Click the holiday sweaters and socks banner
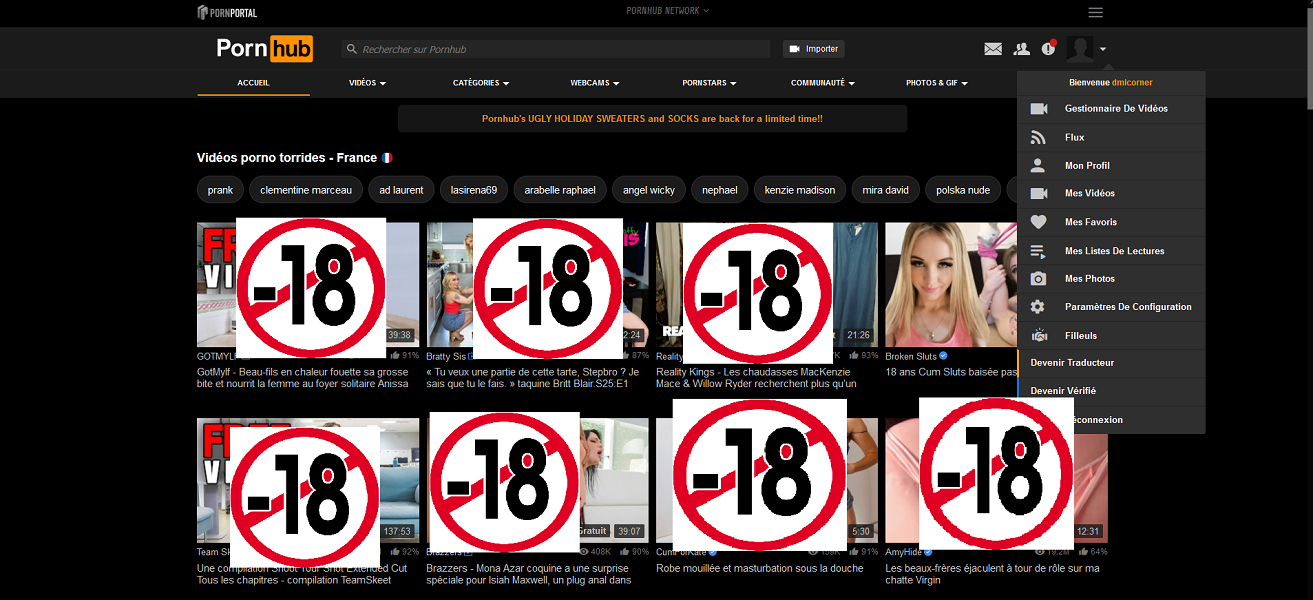1313x600 pixels. 652,119
